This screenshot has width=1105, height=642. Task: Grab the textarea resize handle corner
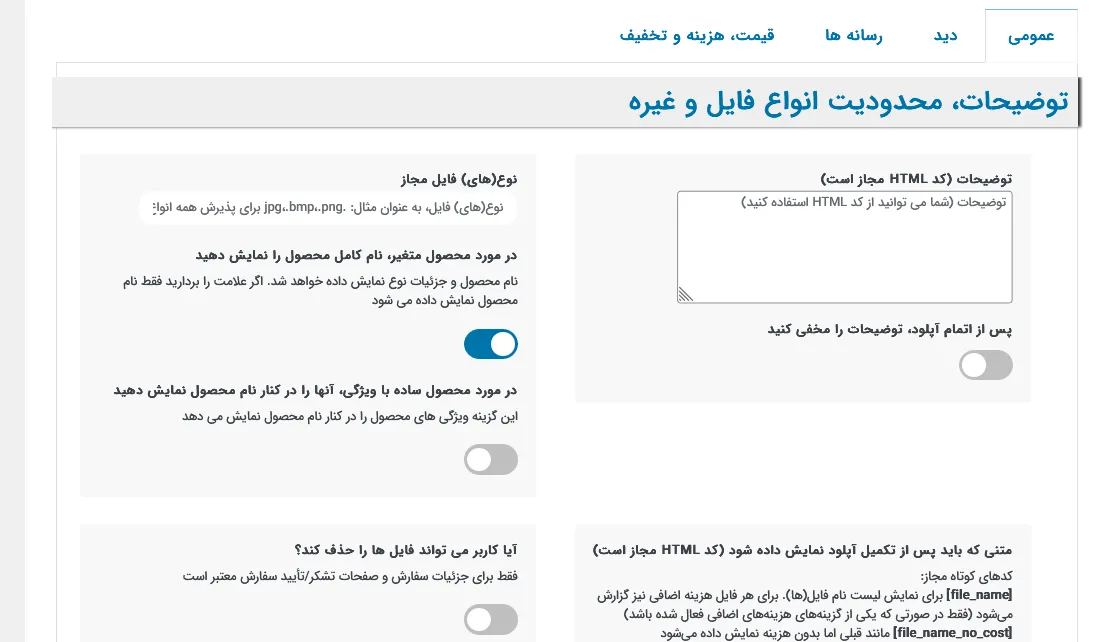(686, 295)
